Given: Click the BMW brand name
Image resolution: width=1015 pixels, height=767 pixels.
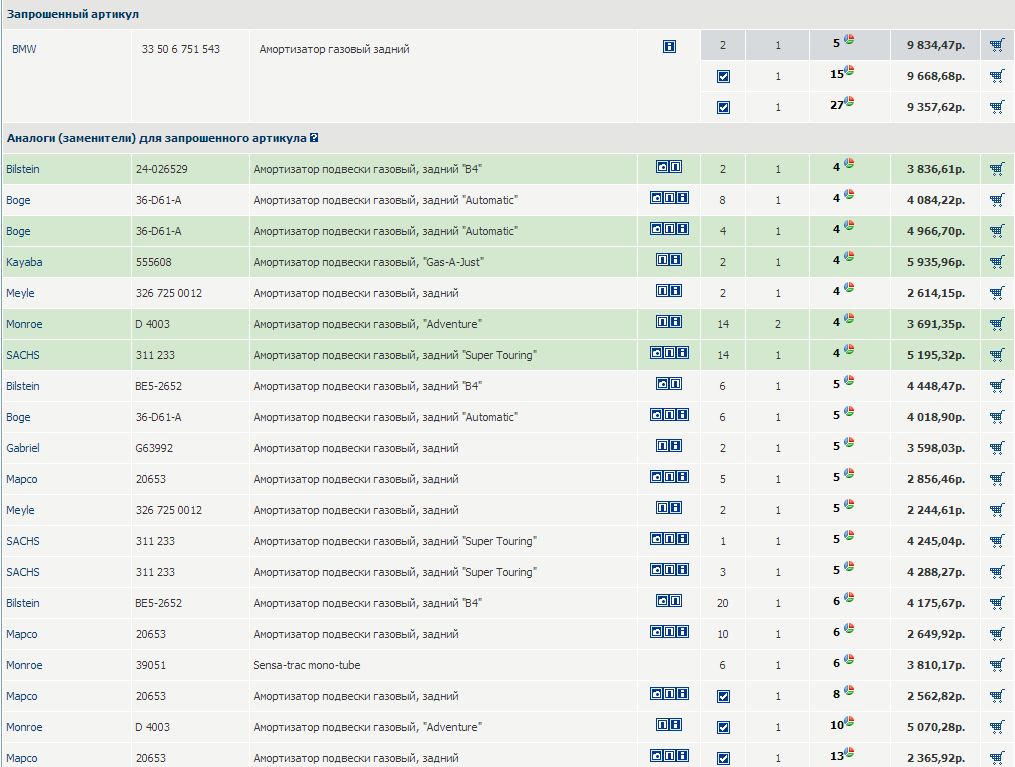Looking at the screenshot, I should 24,49.
